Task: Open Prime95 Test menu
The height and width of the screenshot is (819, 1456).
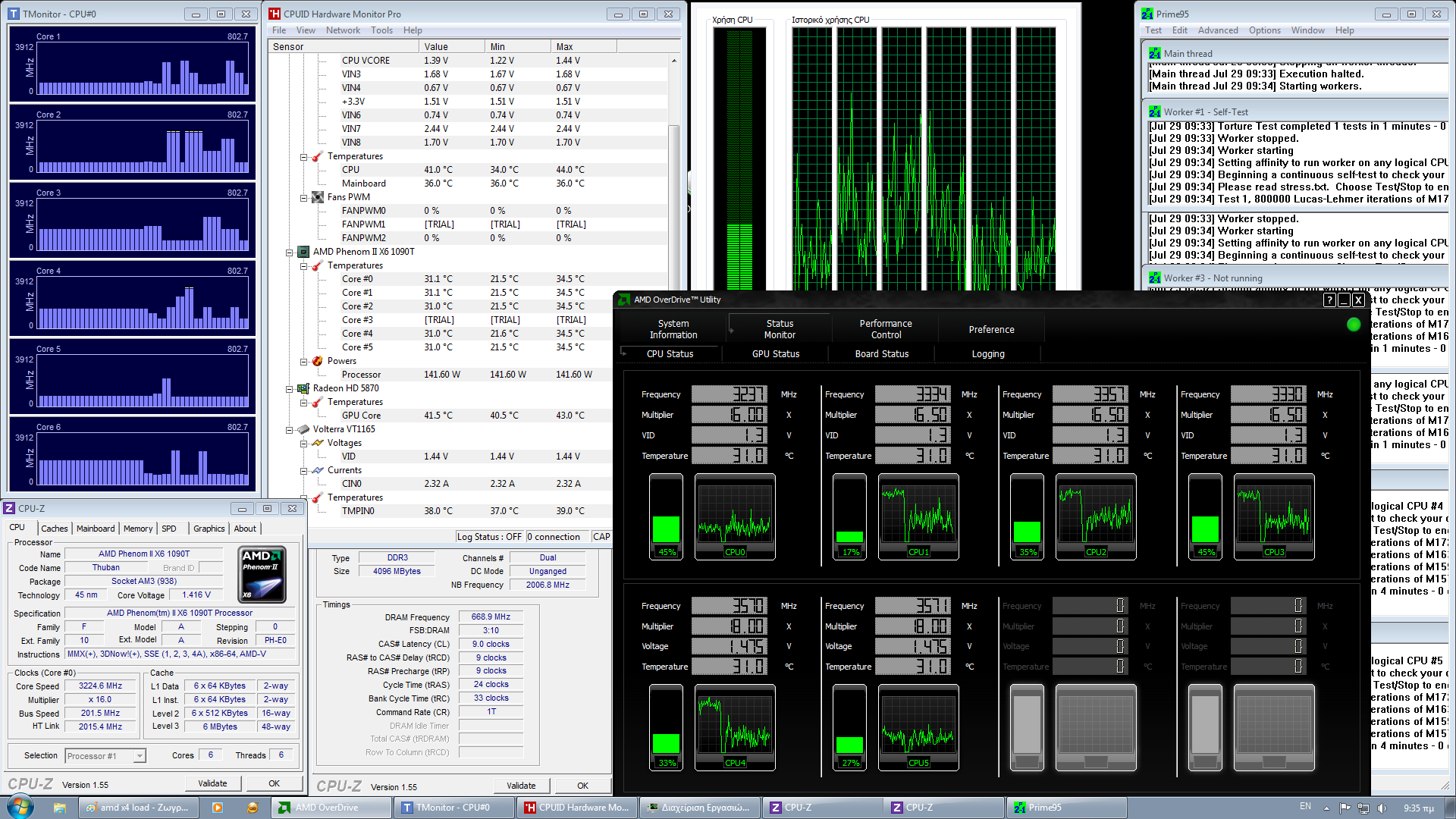Action: 1153,30
